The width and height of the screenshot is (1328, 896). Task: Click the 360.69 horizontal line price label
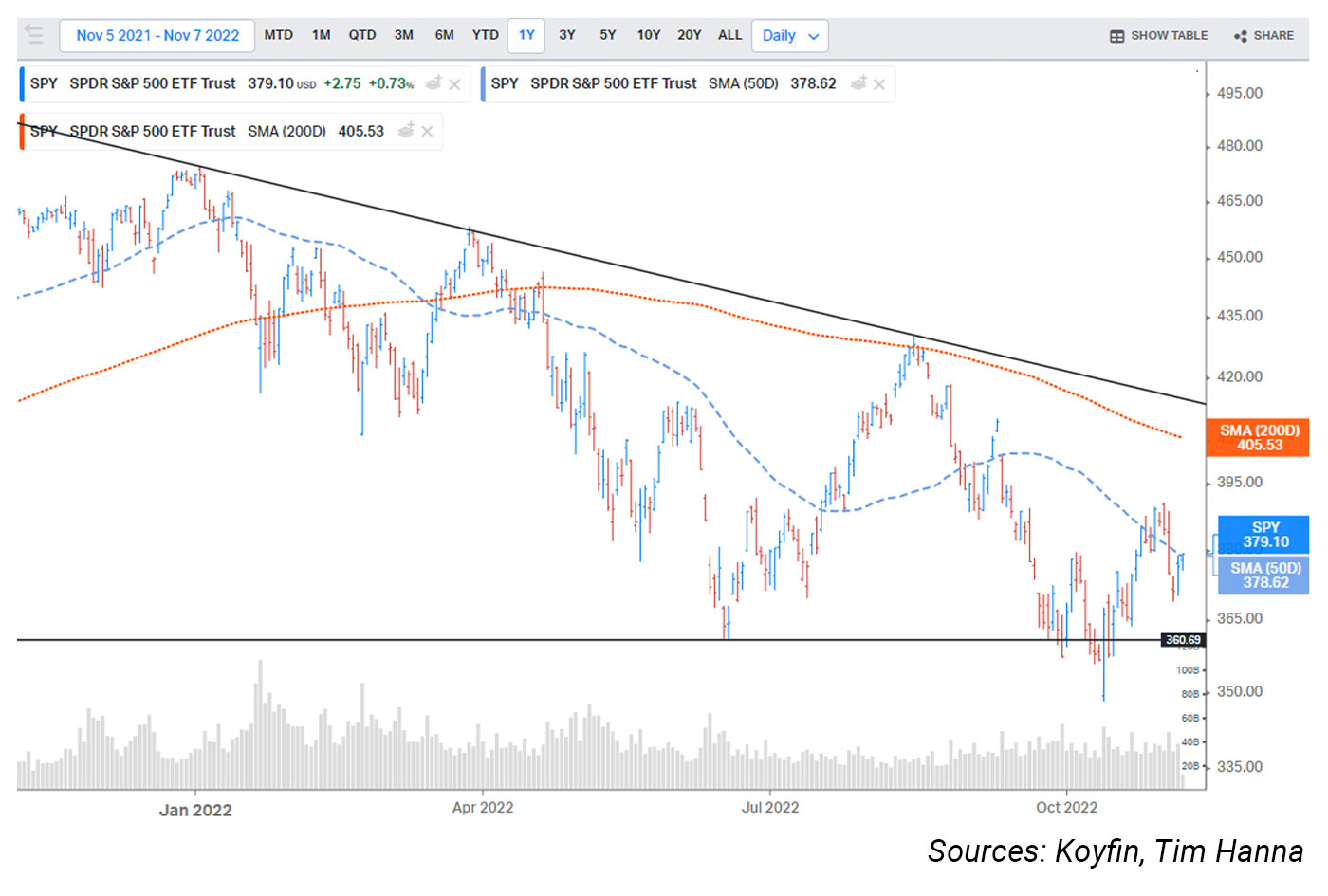pyautogui.click(x=1183, y=640)
